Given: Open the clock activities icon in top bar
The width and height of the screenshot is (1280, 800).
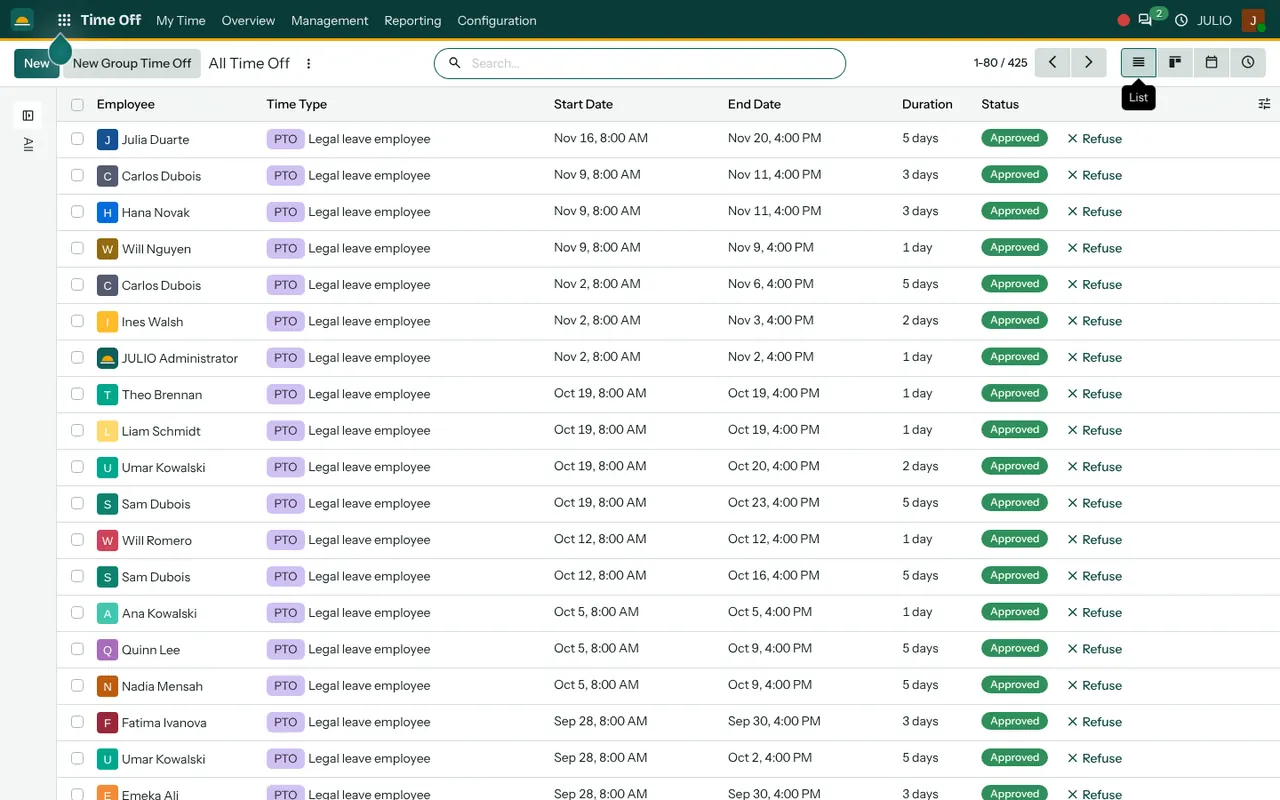Looking at the screenshot, I should point(1181,20).
